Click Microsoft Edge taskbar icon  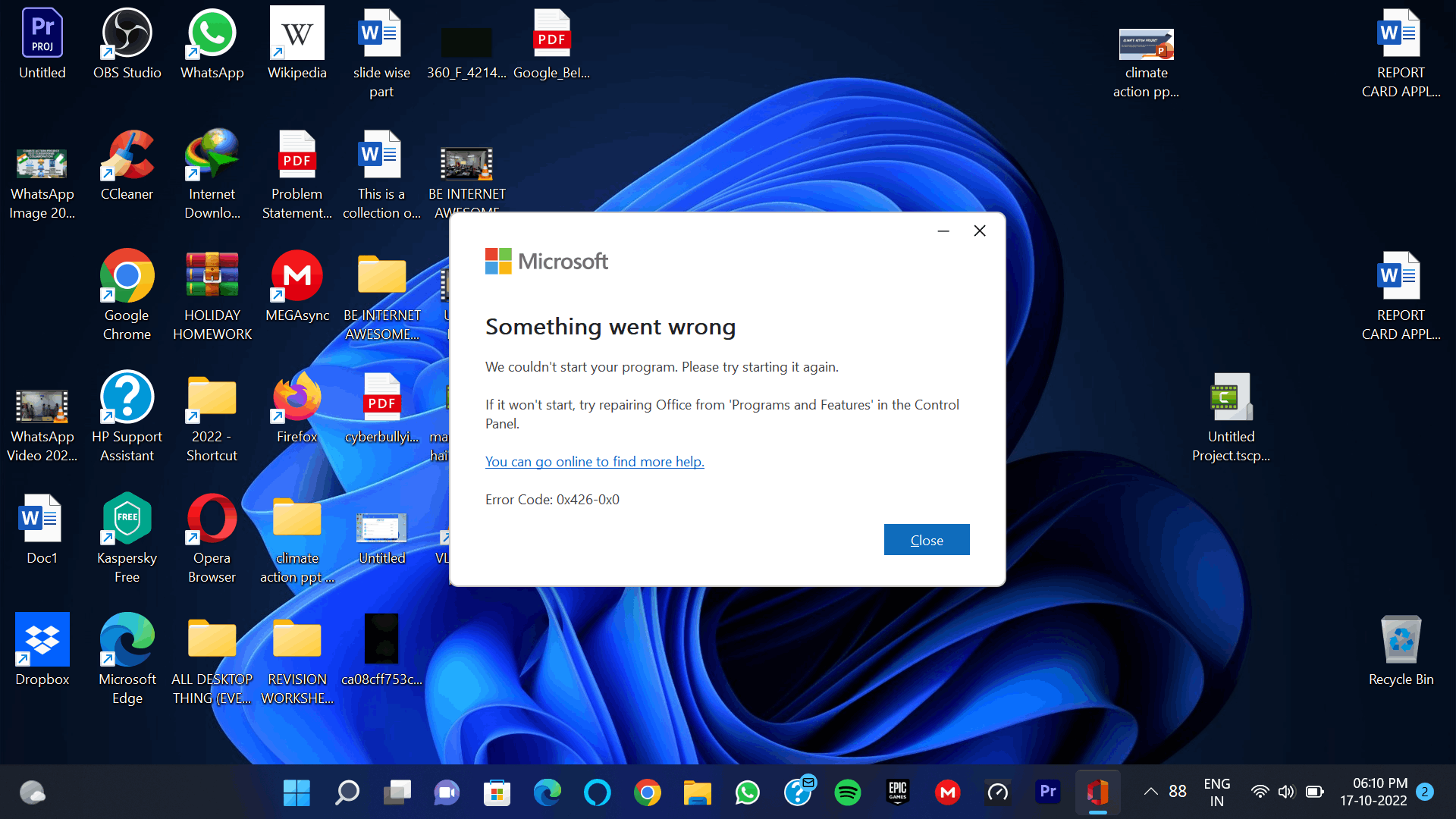coord(547,792)
